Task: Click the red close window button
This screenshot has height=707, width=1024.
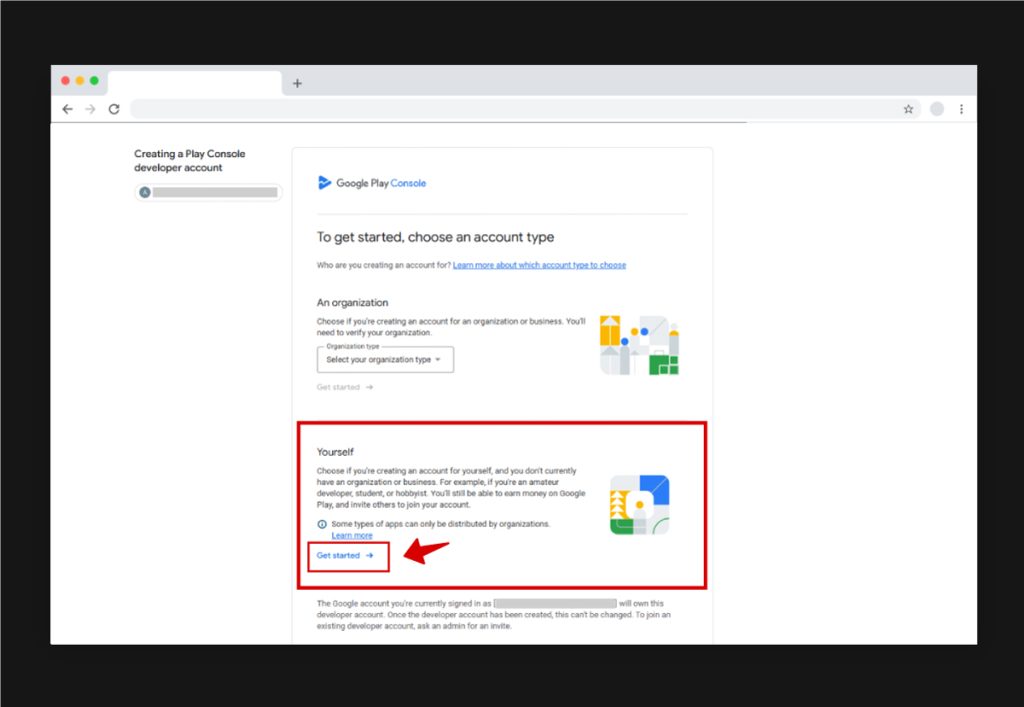Action: 65,80
